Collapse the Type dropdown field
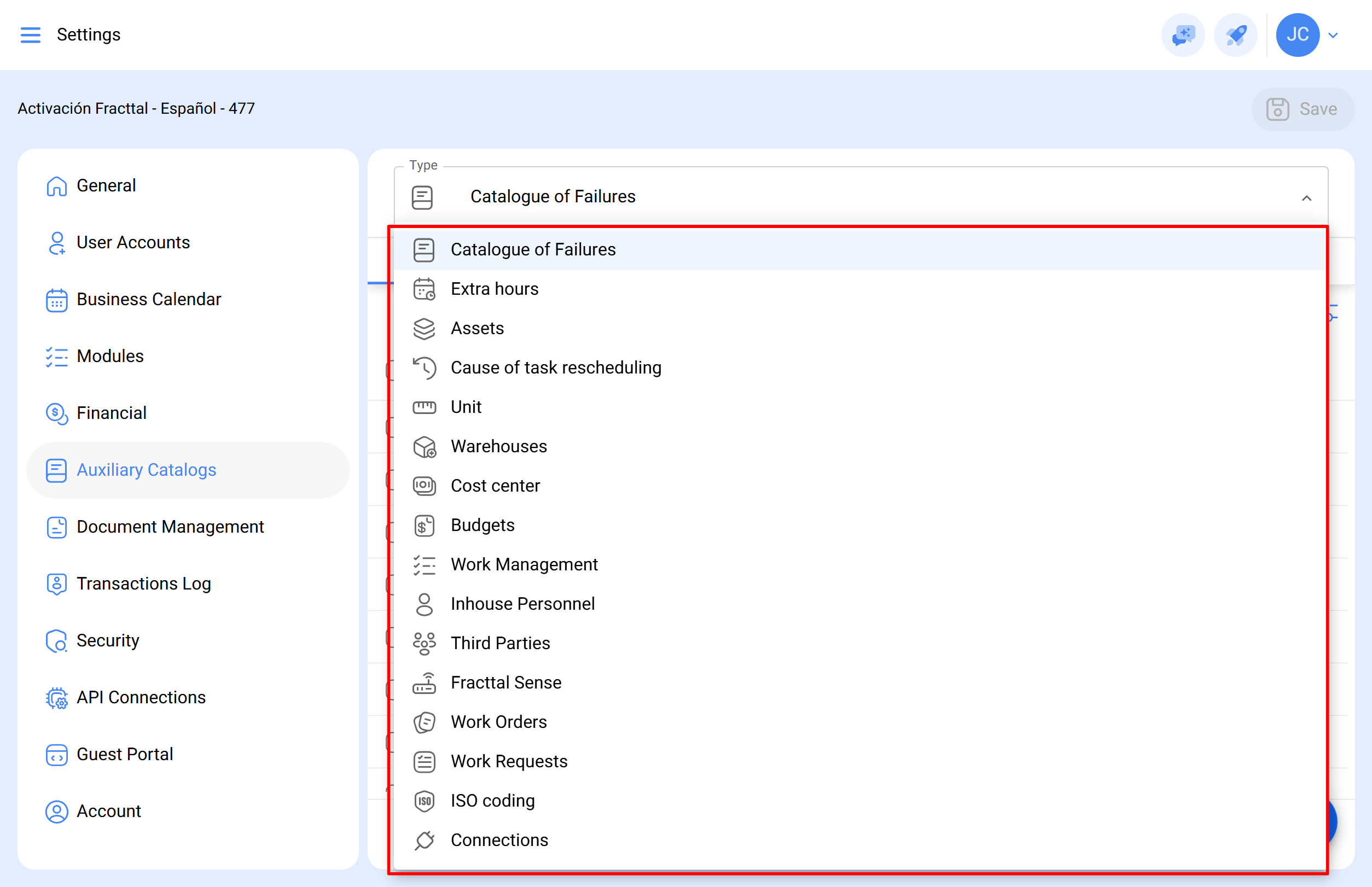 click(x=1306, y=197)
